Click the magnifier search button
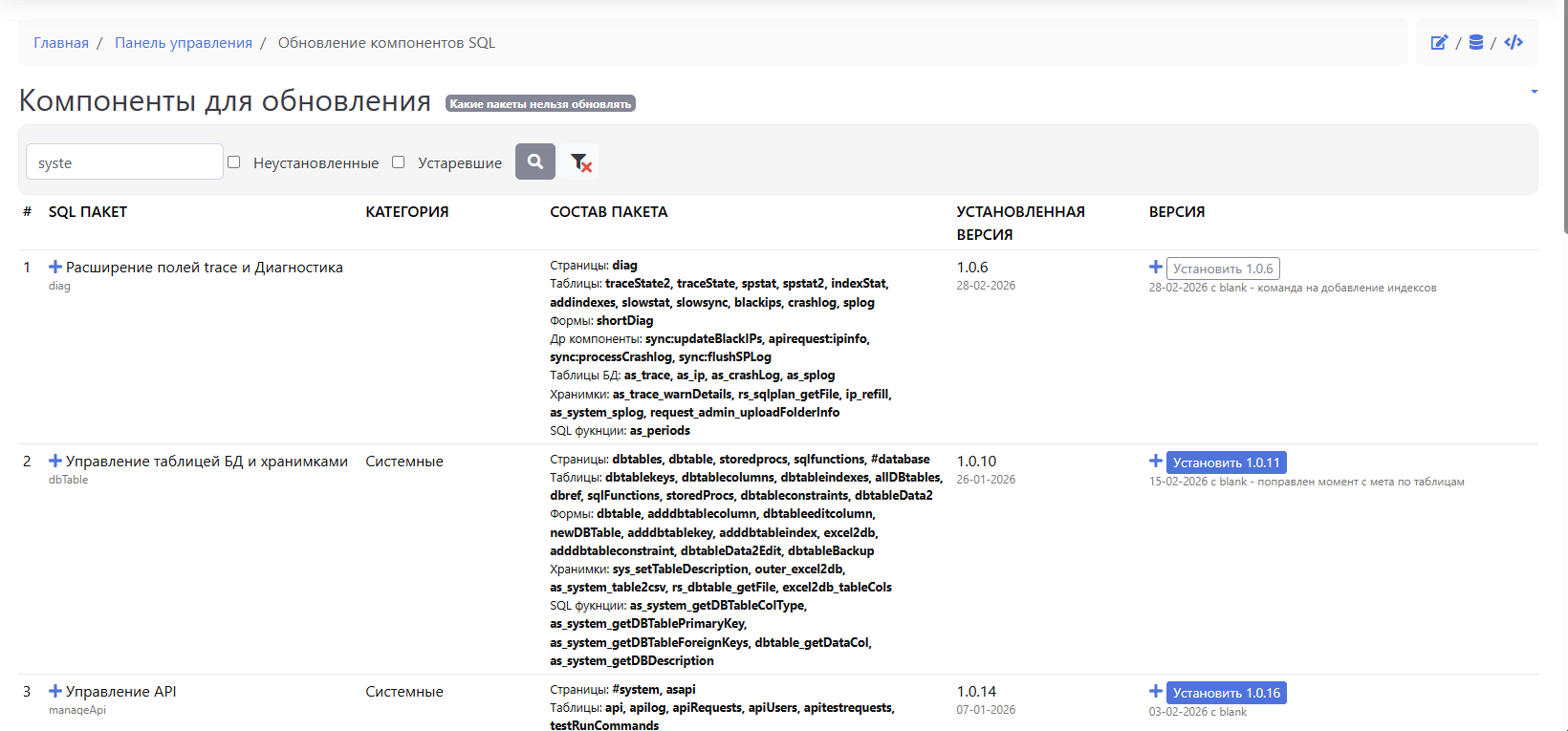Screen dimensions: 1568x731 pyautogui.click(x=535, y=161)
